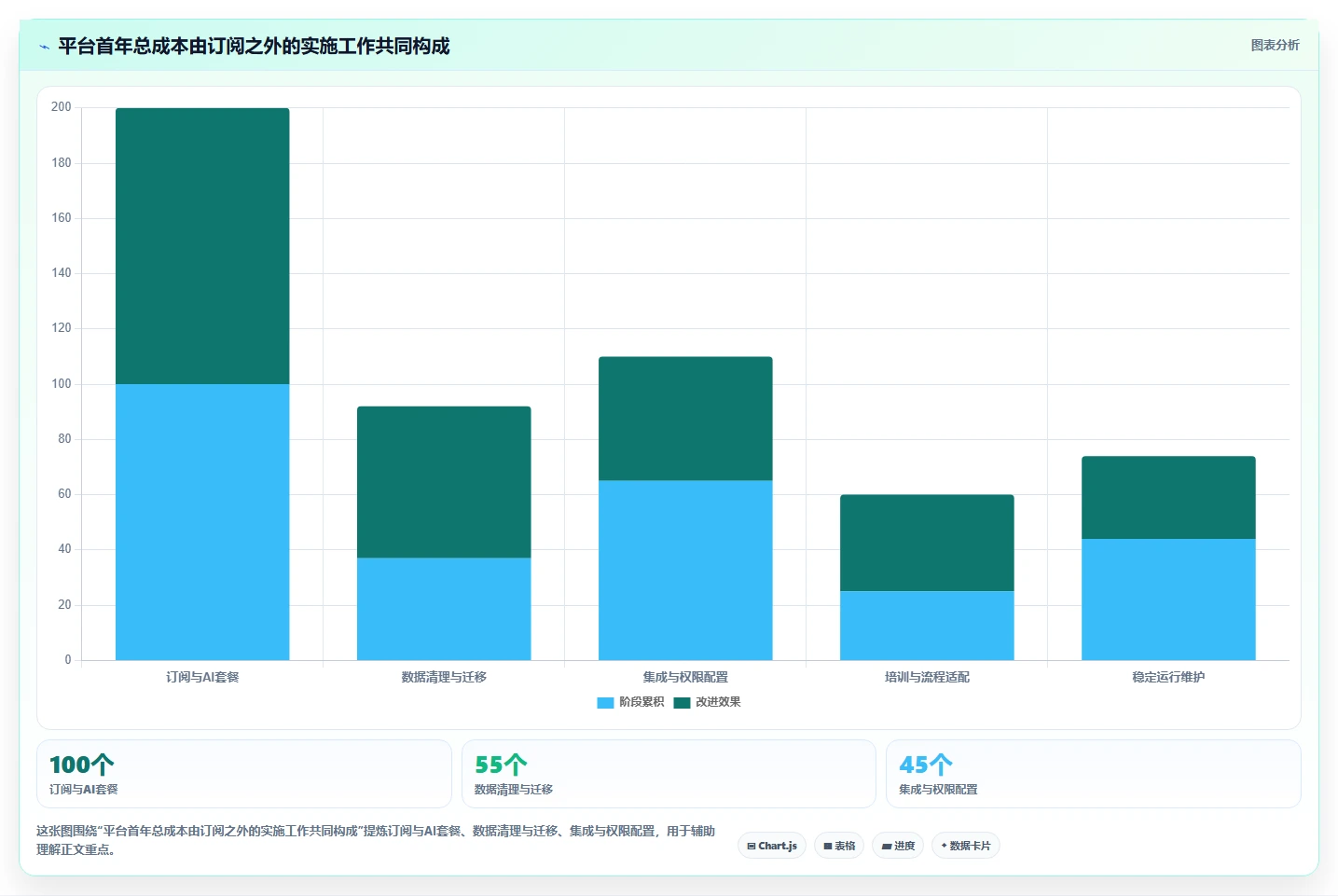Click the blue bar segment for 稳定运行维护
This screenshot has width=1338, height=896.
click(x=1168, y=600)
